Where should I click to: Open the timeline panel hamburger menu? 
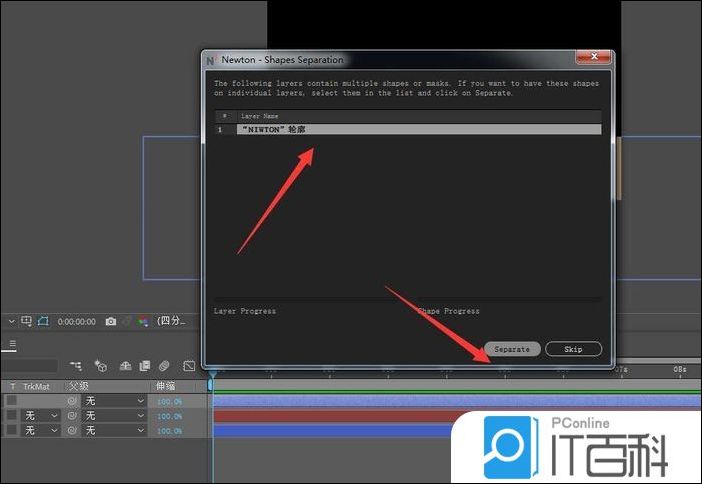pyautogui.click(x=13, y=344)
